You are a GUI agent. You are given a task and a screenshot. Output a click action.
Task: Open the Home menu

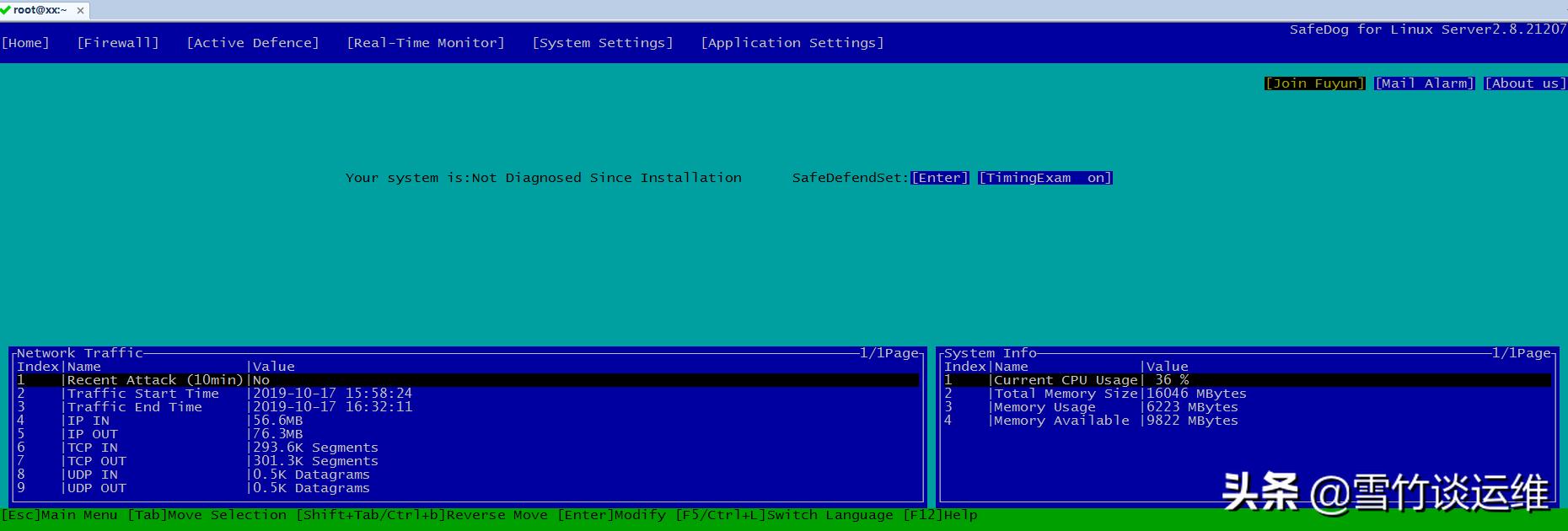(x=25, y=43)
